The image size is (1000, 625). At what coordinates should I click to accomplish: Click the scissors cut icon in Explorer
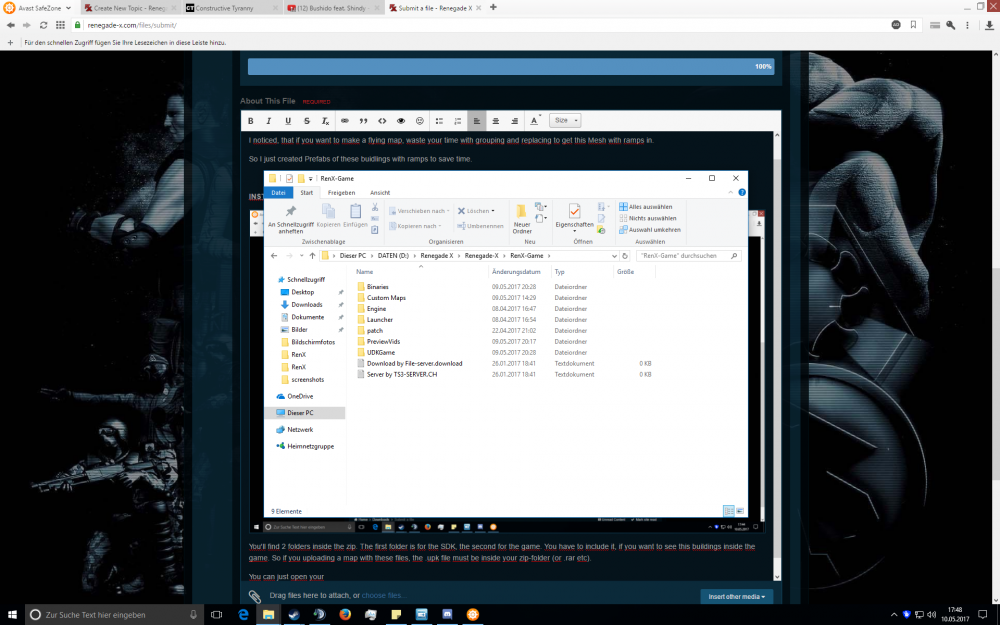pos(375,207)
